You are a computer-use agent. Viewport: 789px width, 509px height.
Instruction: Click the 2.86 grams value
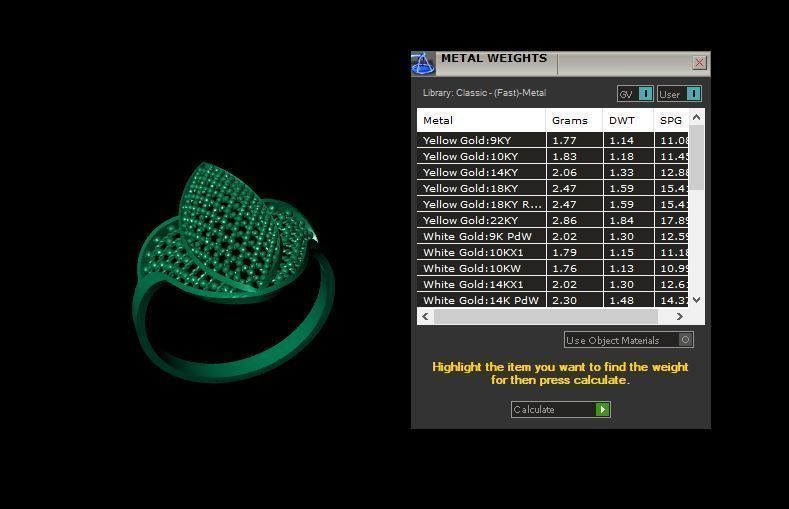(x=564, y=220)
